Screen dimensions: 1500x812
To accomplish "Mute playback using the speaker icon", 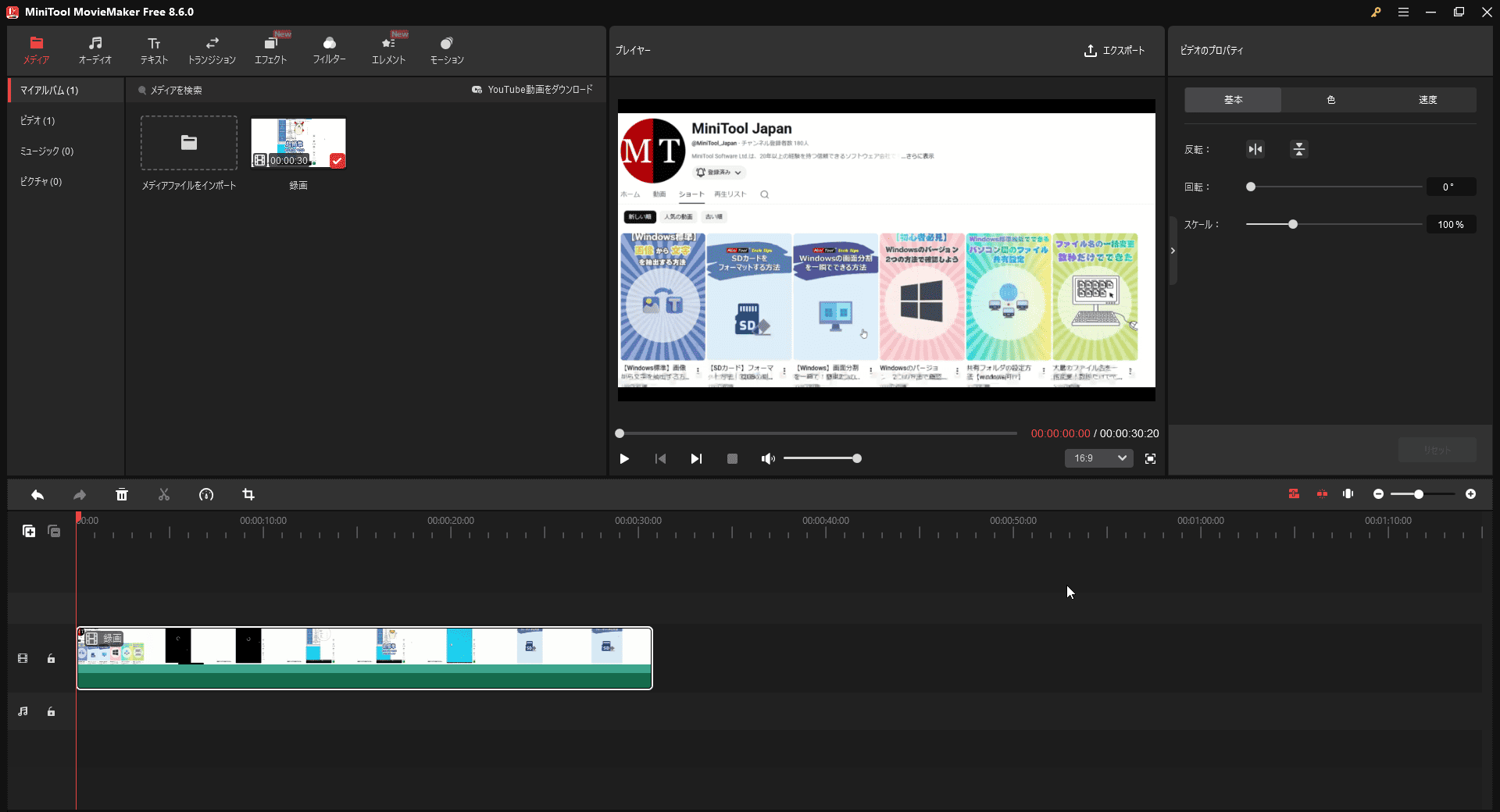I will click(767, 458).
